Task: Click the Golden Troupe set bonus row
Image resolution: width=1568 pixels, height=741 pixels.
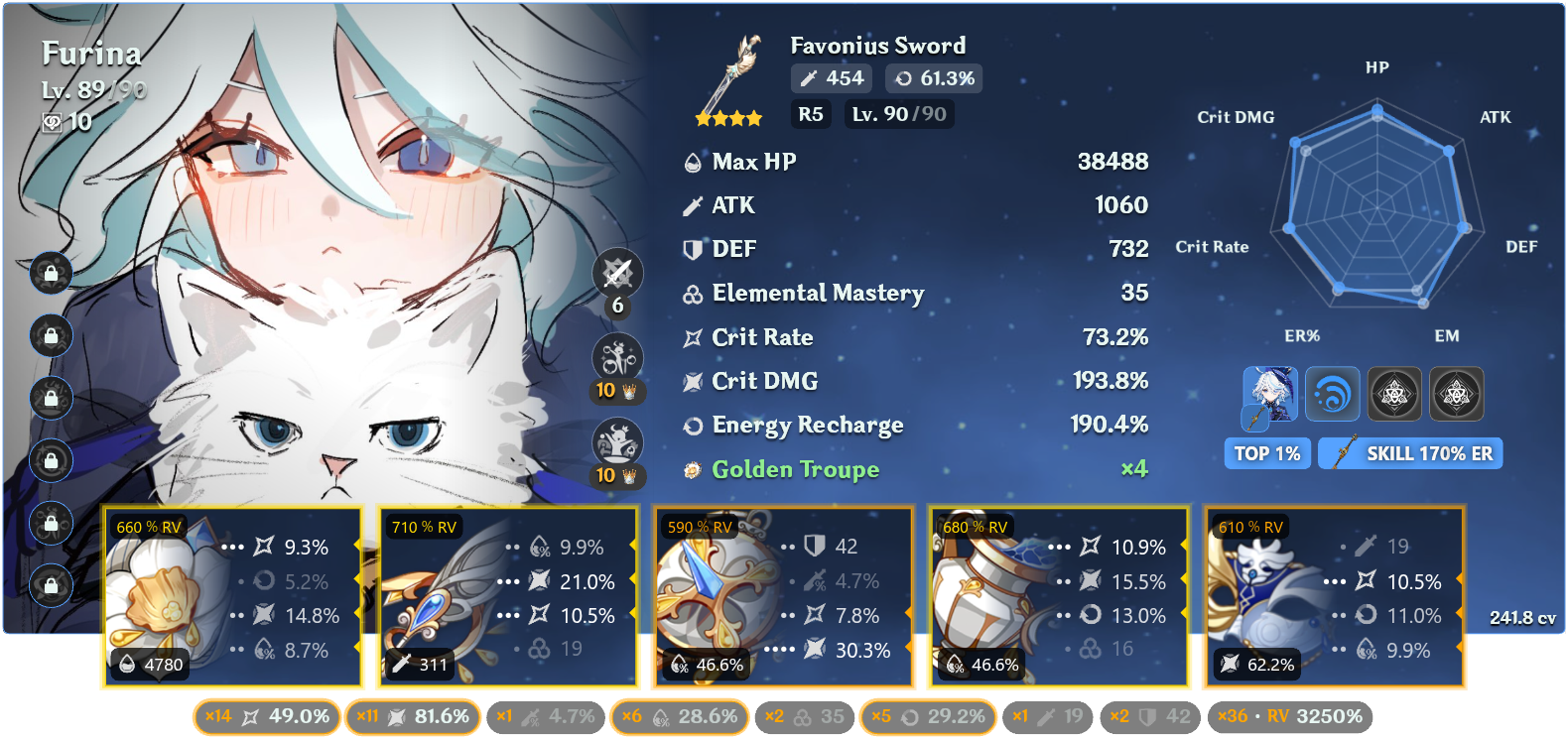Action: coord(915,469)
